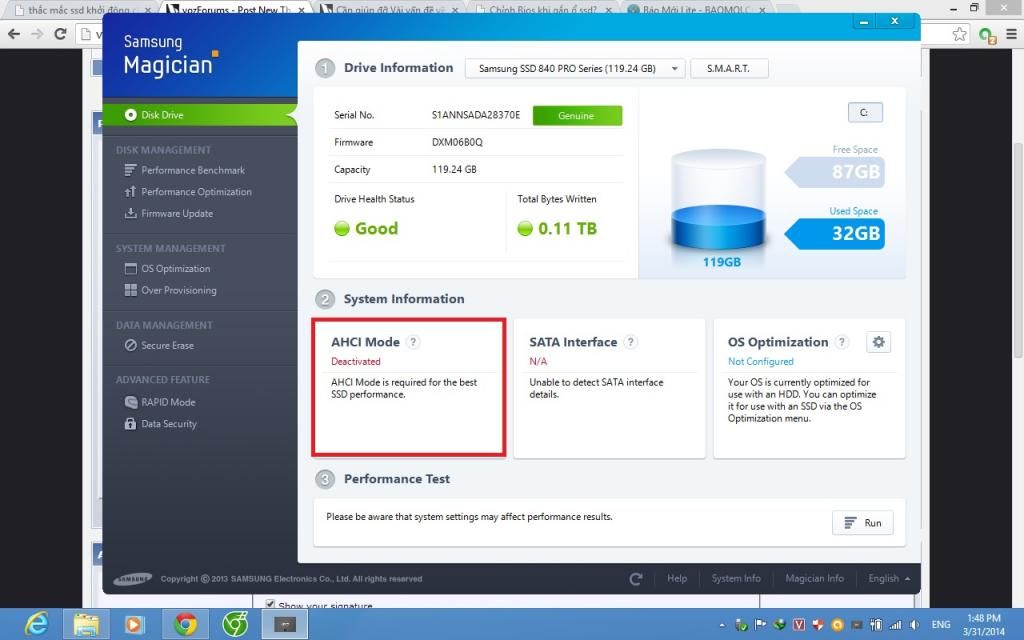Screen dimensions: 1024x640
Task: Click the network signal tray icon
Action: click(895, 625)
